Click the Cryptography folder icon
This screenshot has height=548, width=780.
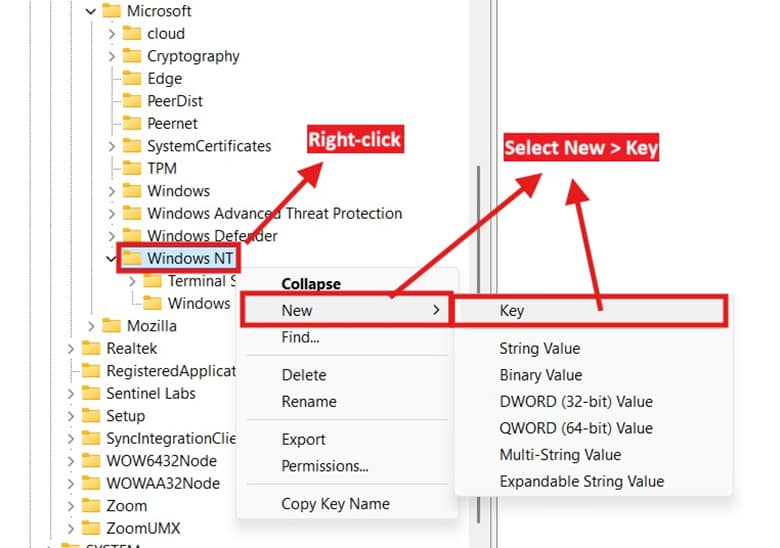pos(131,56)
